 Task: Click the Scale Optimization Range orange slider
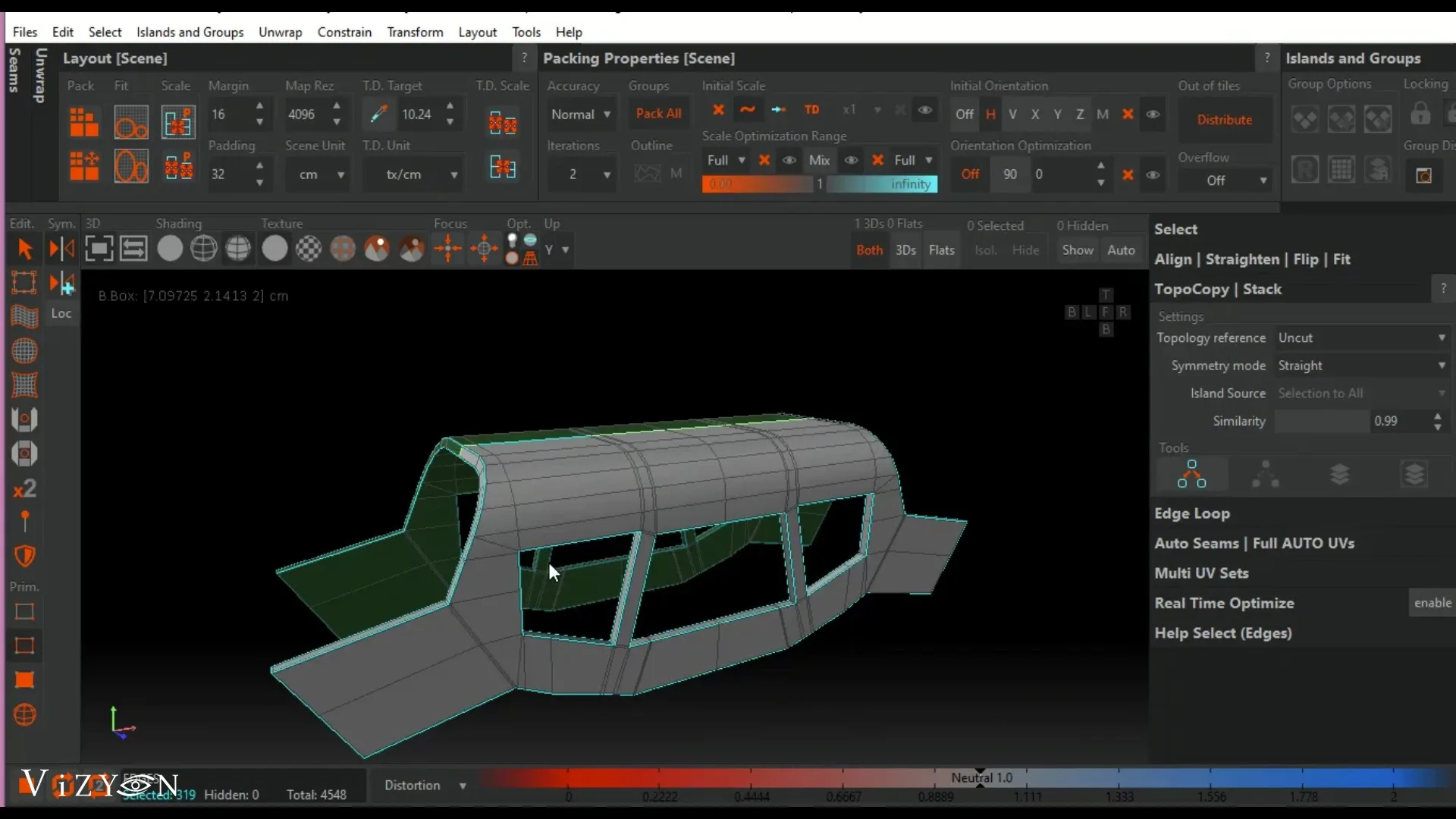tap(757, 184)
